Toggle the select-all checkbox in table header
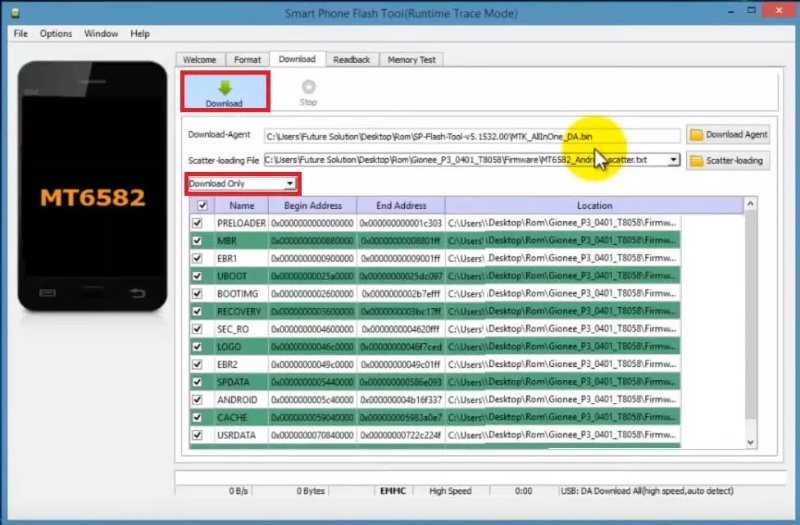800x525 pixels. [203, 205]
